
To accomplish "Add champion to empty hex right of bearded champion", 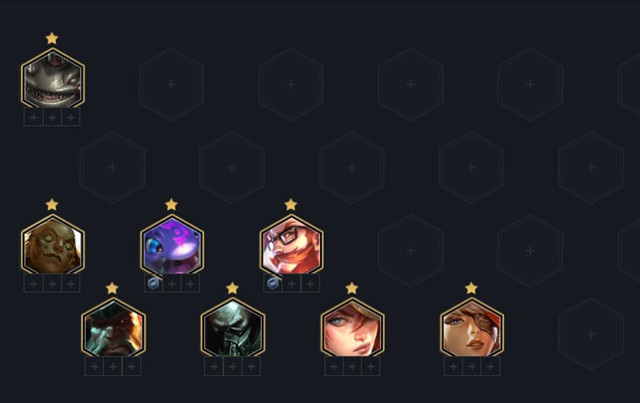I will tap(411, 251).
